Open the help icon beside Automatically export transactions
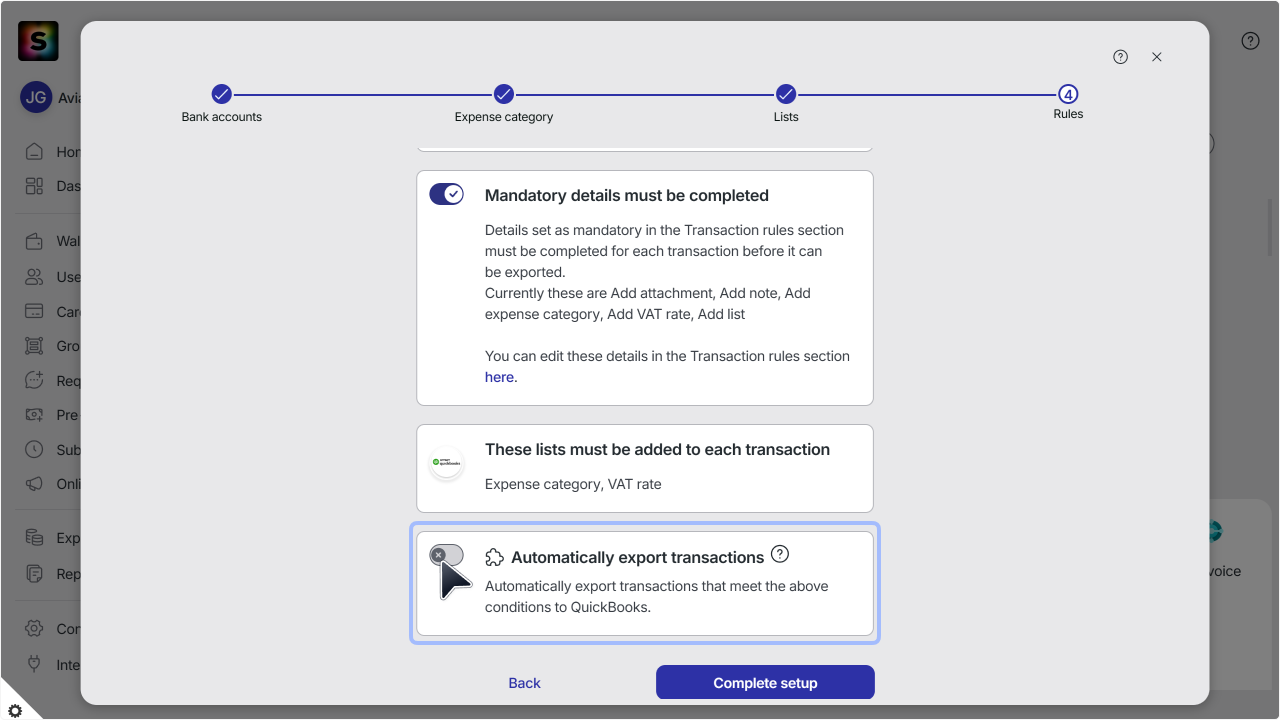 (x=781, y=554)
